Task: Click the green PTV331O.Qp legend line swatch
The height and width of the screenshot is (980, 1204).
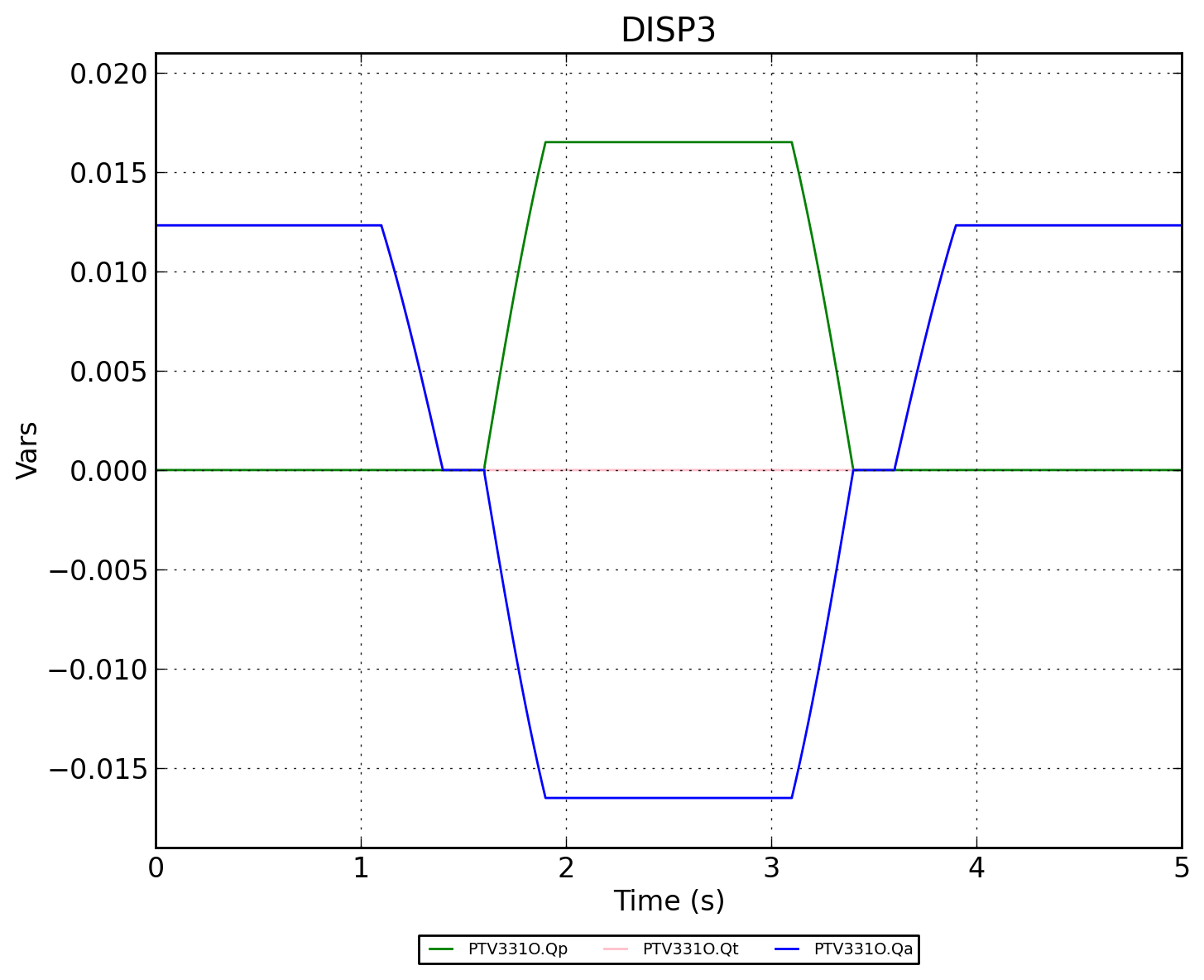Action: (x=442, y=949)
